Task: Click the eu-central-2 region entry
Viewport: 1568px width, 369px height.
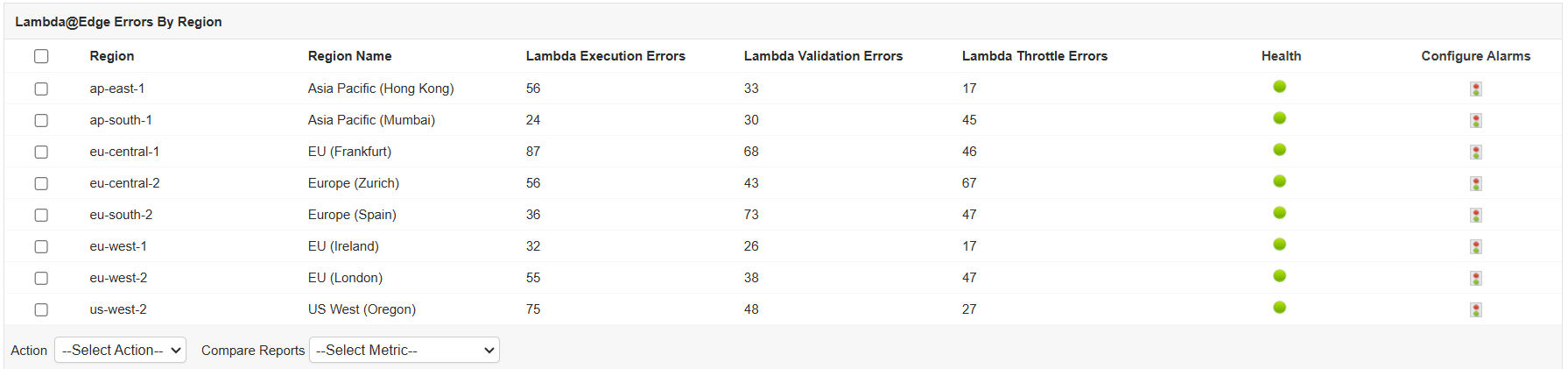Action: click(124, 183)
